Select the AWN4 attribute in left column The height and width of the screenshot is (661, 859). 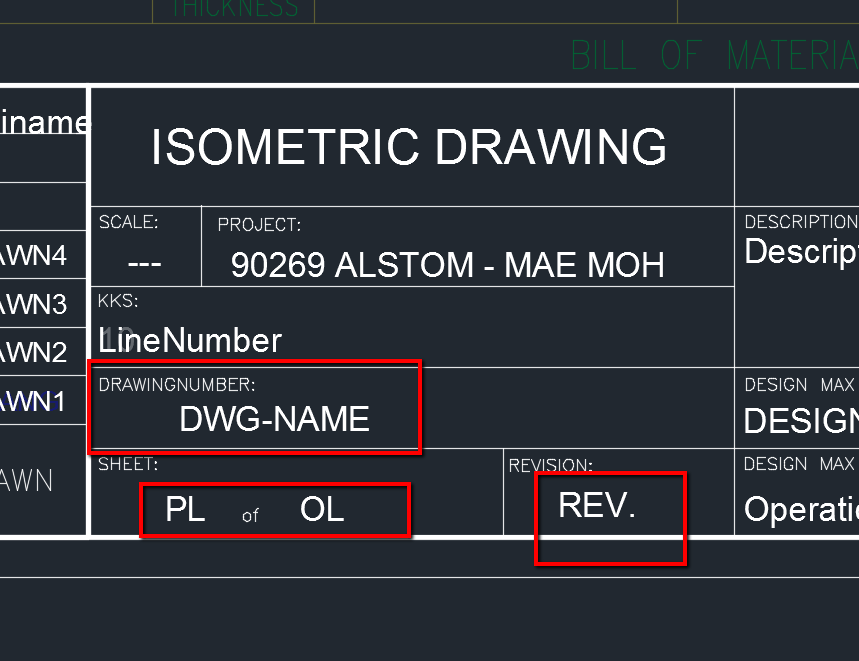click(x=33, y=255)
